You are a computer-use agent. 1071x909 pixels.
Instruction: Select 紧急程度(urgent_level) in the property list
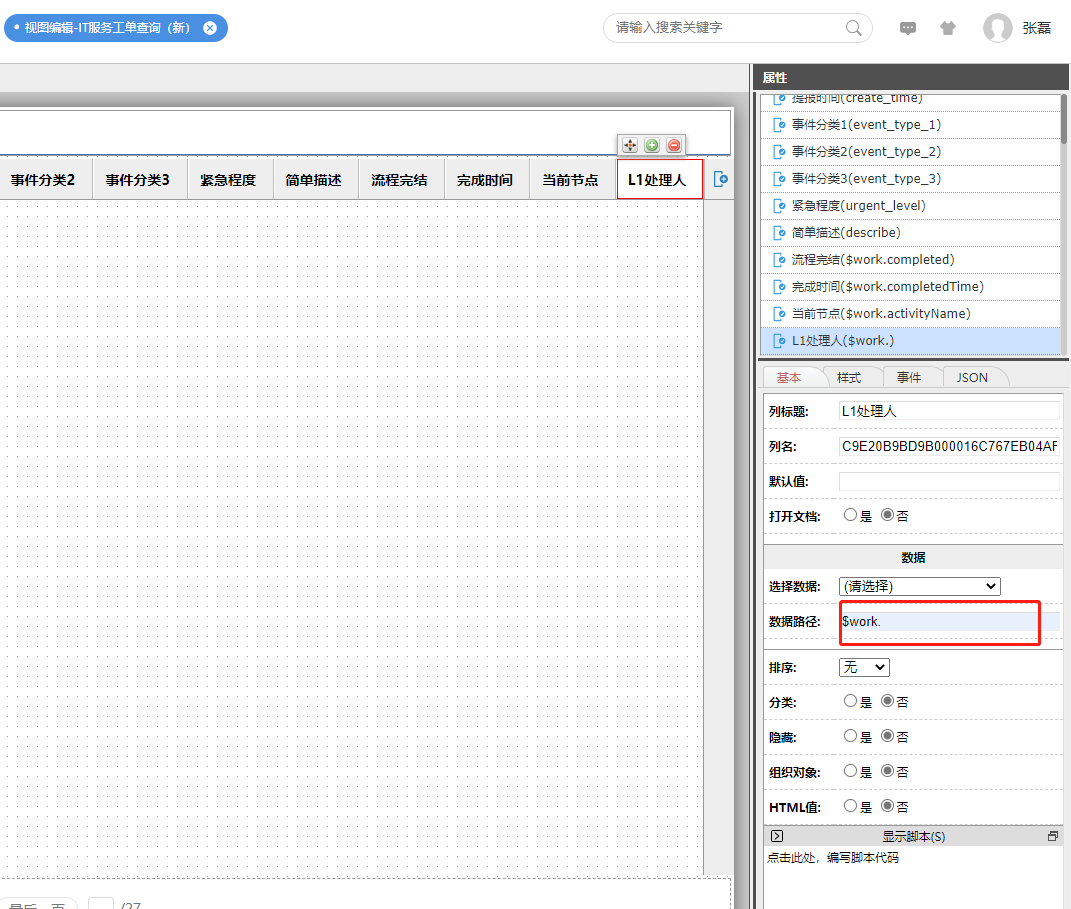click(858, 206)
